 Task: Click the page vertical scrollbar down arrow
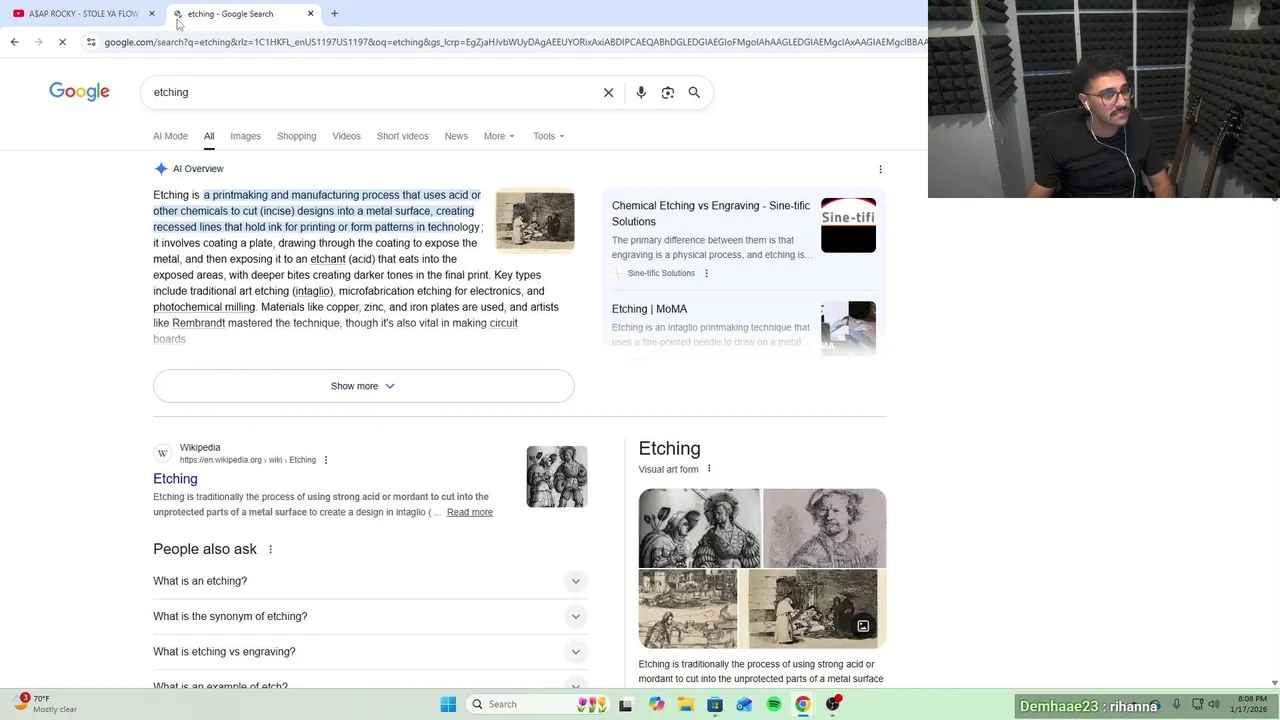point(1274,683)
